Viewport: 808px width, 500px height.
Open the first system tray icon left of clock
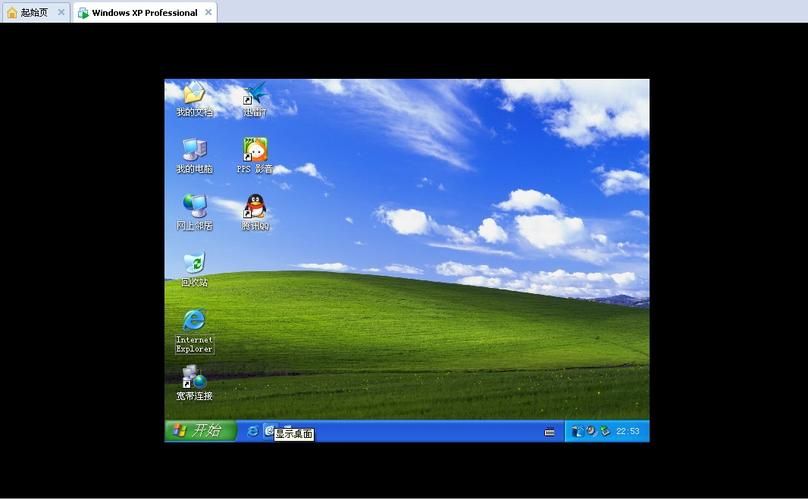tap(577, 431)
